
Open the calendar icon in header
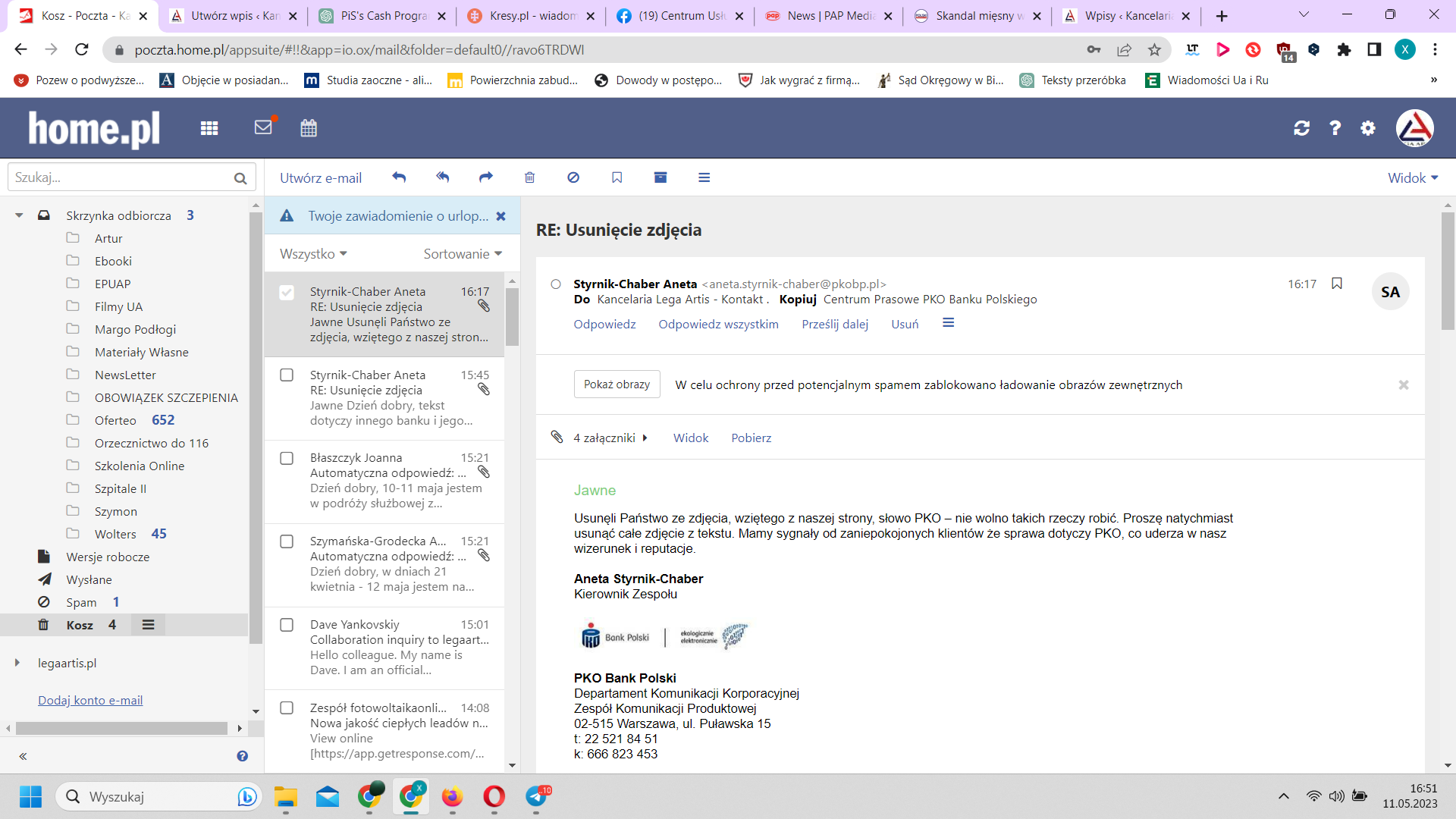pos(309,127)
